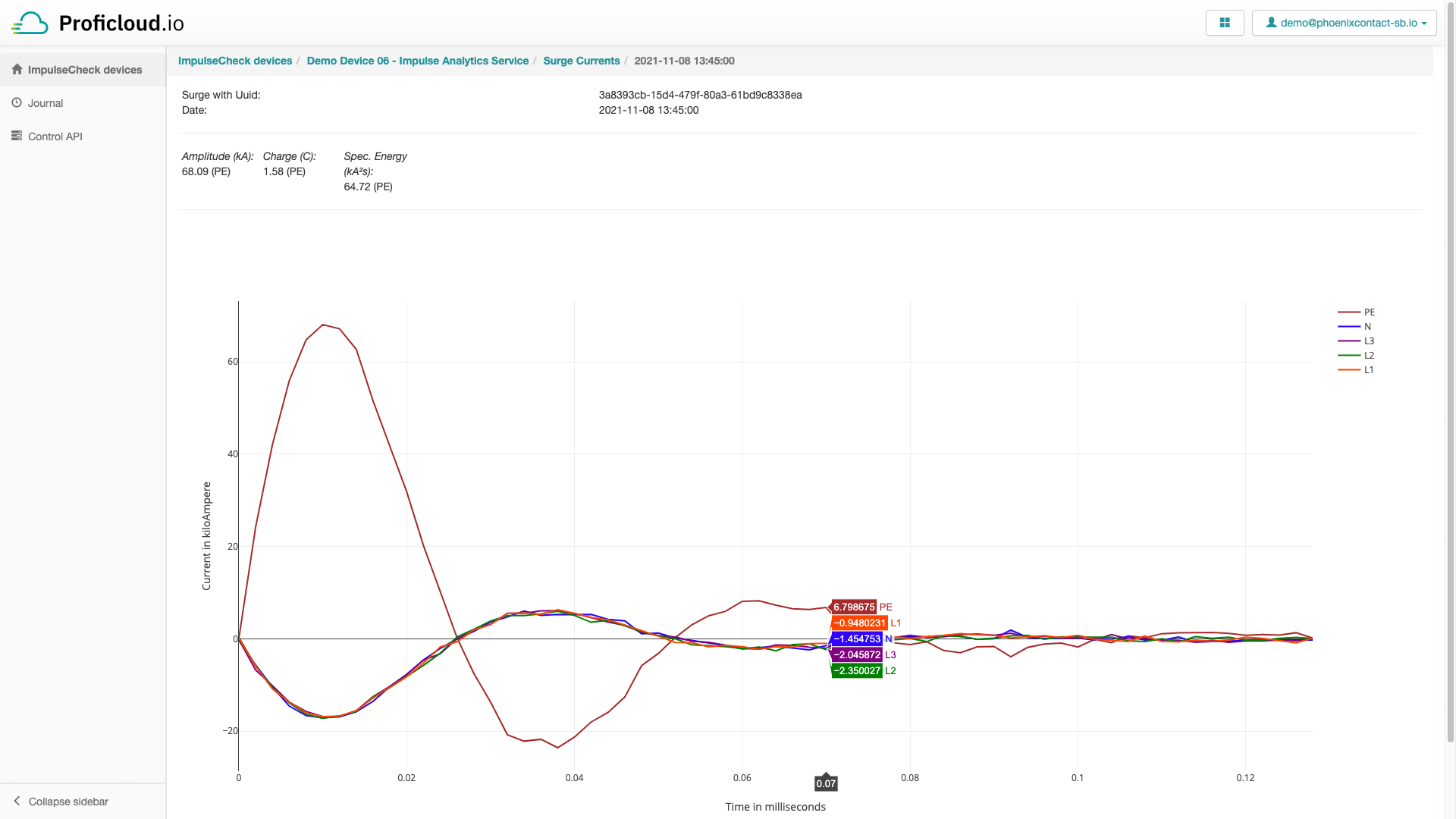Screen dimensions: 1456x819
Task: Click the Surge Currents breadcrumb link
Action: tap(581, 60)
